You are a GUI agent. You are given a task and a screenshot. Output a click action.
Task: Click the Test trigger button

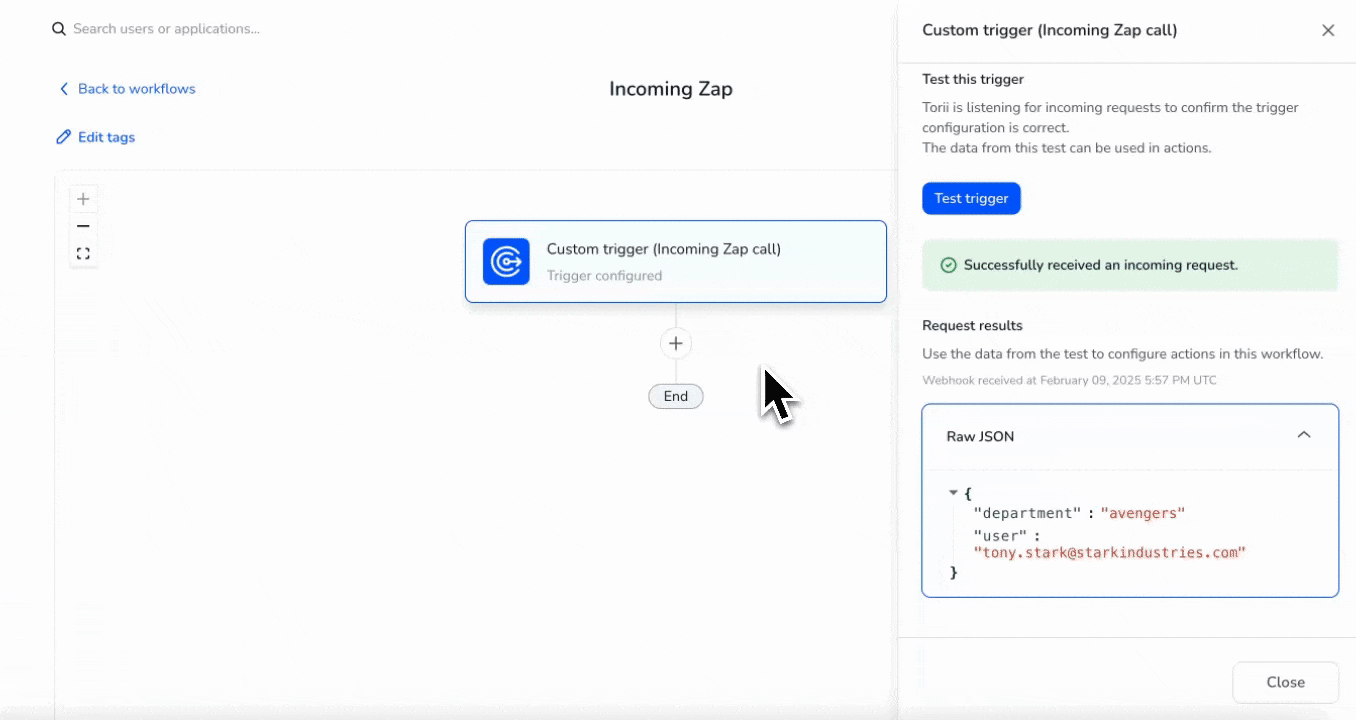tap(971, 198)
